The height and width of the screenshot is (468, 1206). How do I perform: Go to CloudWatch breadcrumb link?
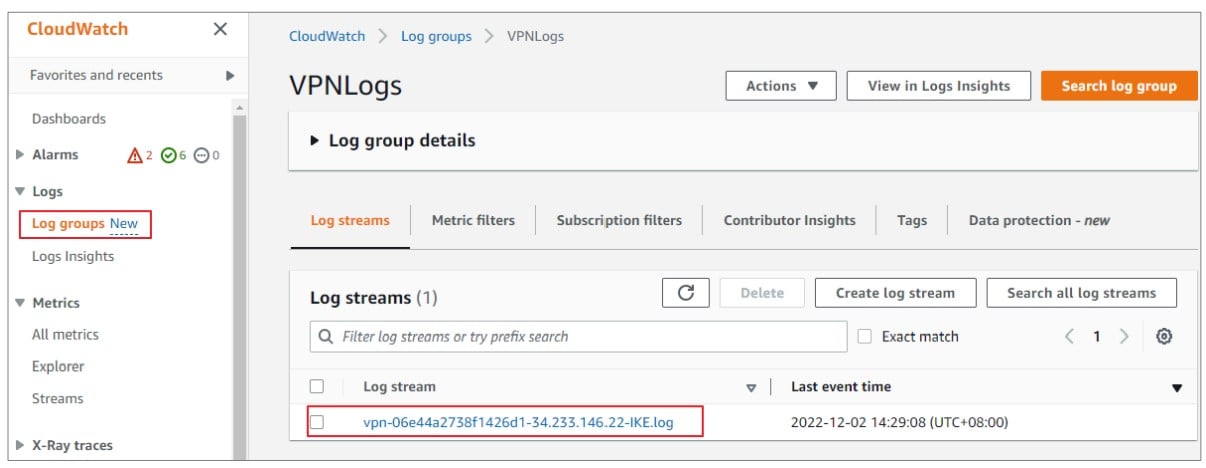point(327,36)
